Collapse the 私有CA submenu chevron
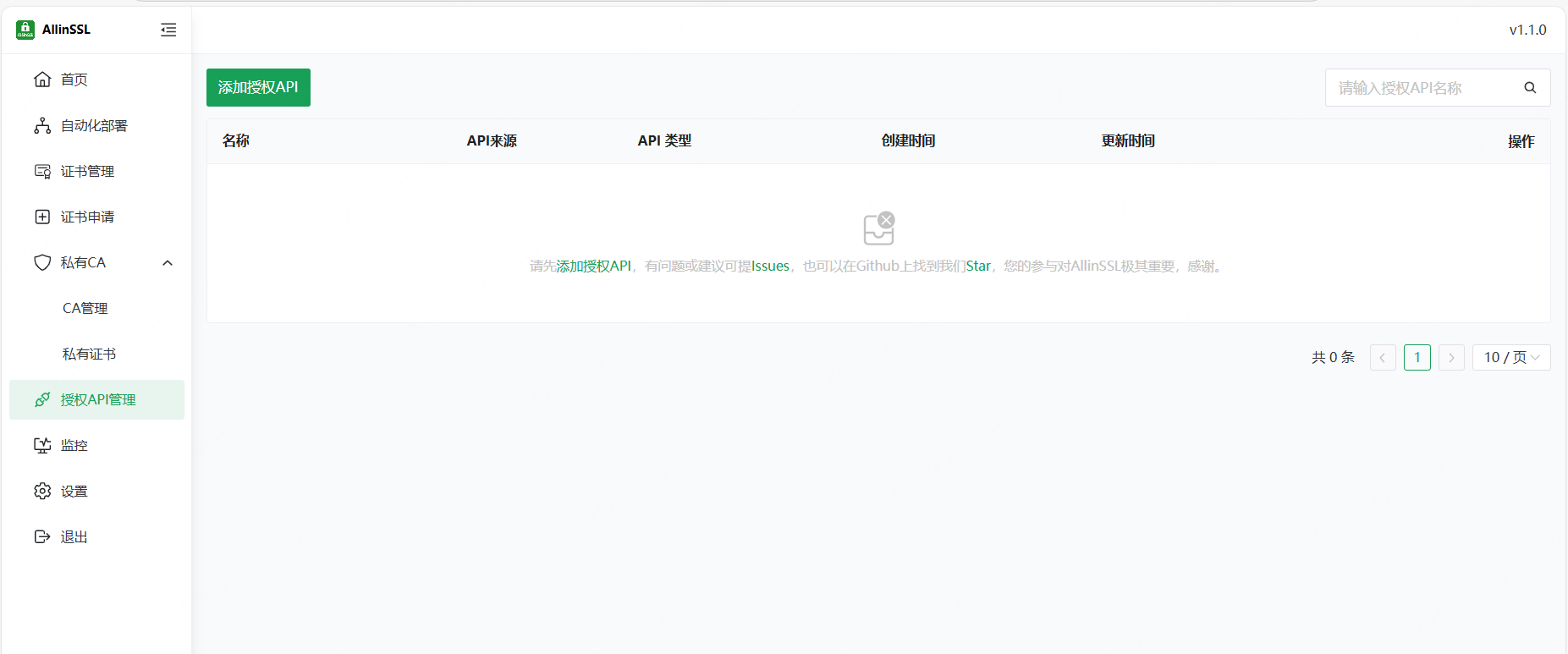This screenshot has width=1568, height=654. point(168,263)
